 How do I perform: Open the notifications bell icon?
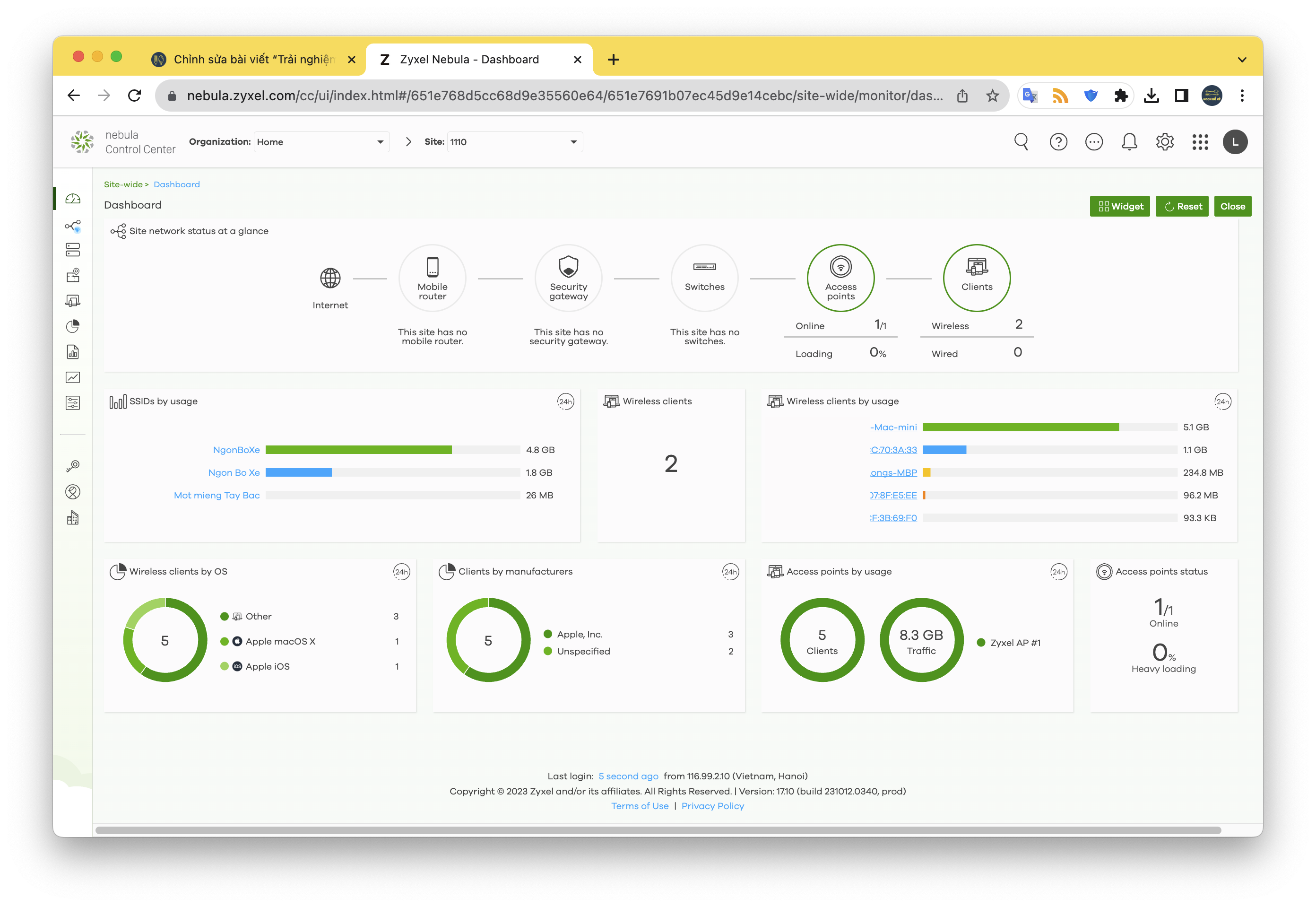1129,141
